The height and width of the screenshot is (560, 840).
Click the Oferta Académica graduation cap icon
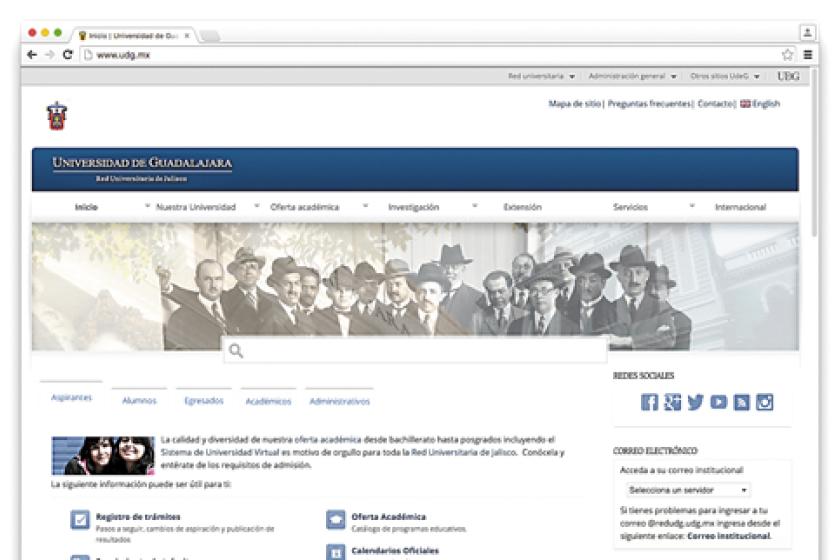point(335,519)
